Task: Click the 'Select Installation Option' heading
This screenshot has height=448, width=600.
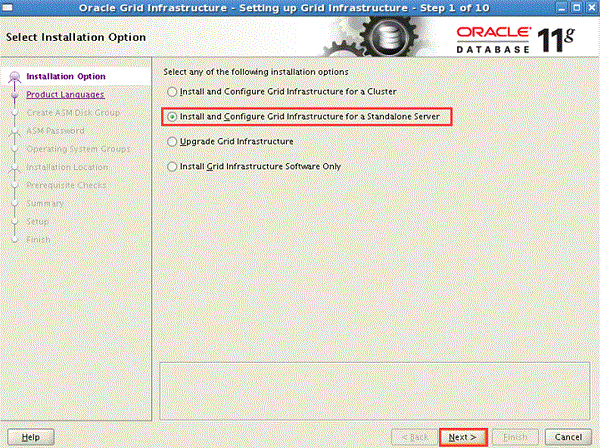Action: pyautogui.click(x=76, y=37)
